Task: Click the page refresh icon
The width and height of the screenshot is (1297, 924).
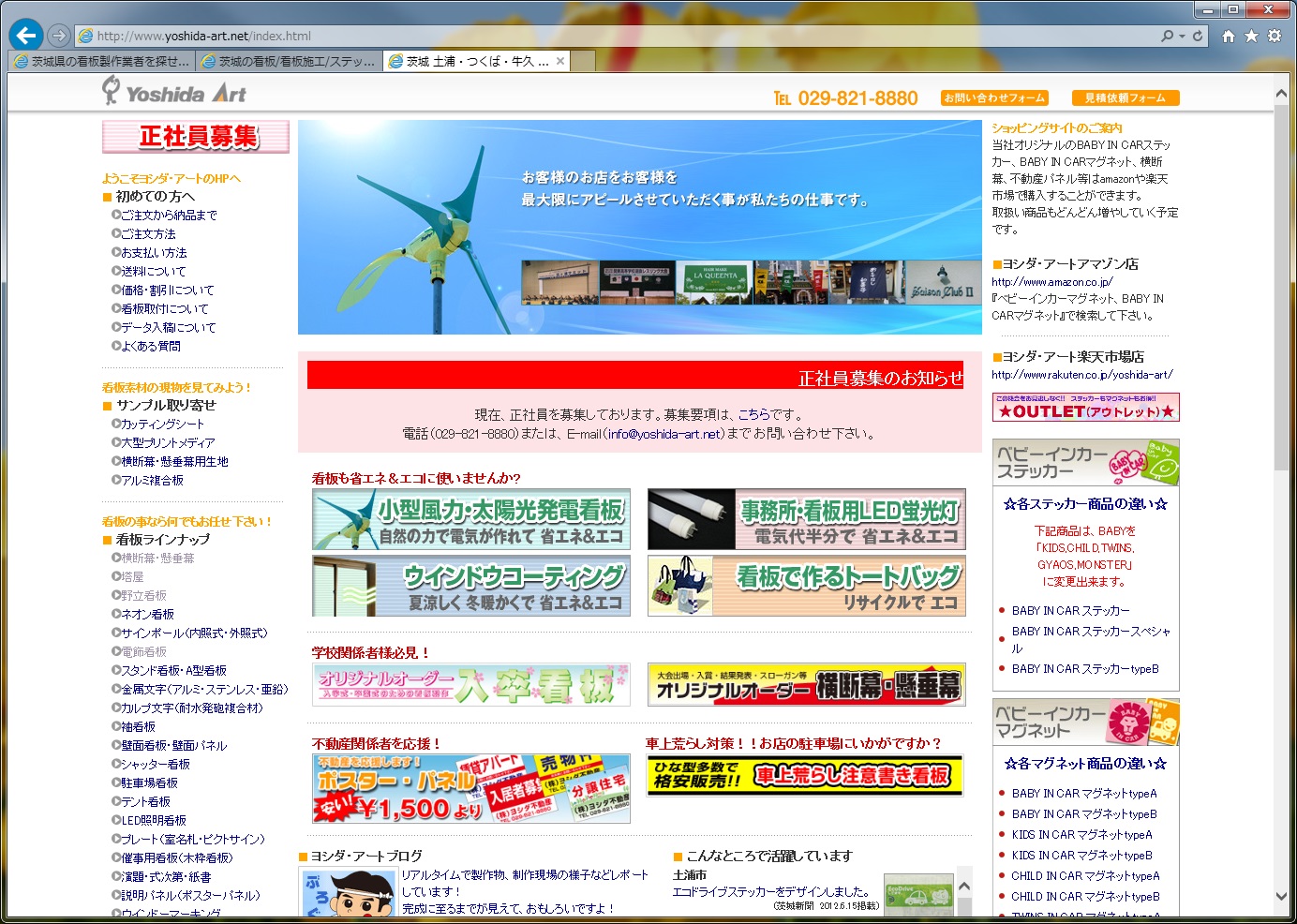Action: click(1198, 36)
